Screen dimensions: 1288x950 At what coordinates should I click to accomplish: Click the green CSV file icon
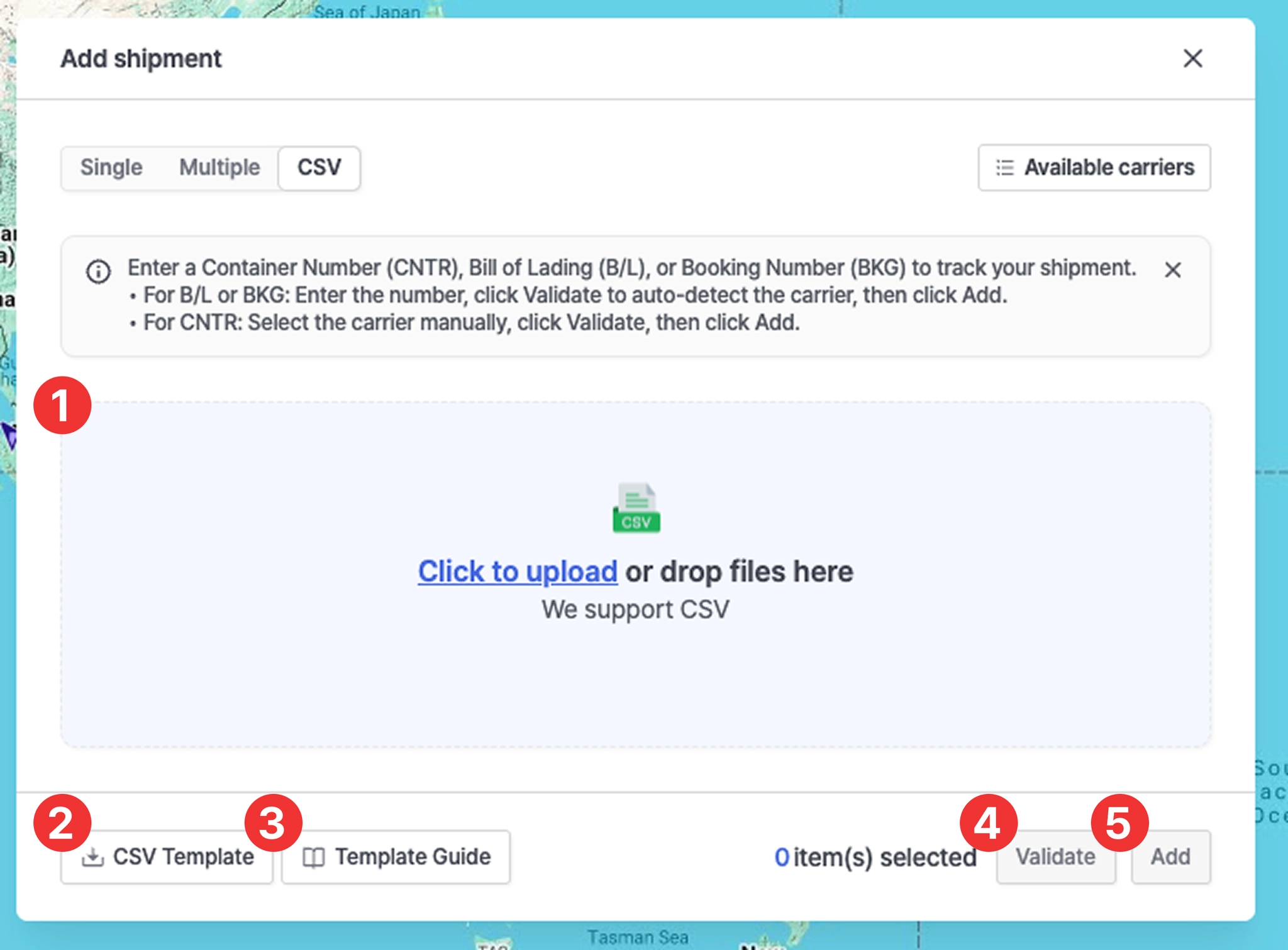(x=636, y=508)
